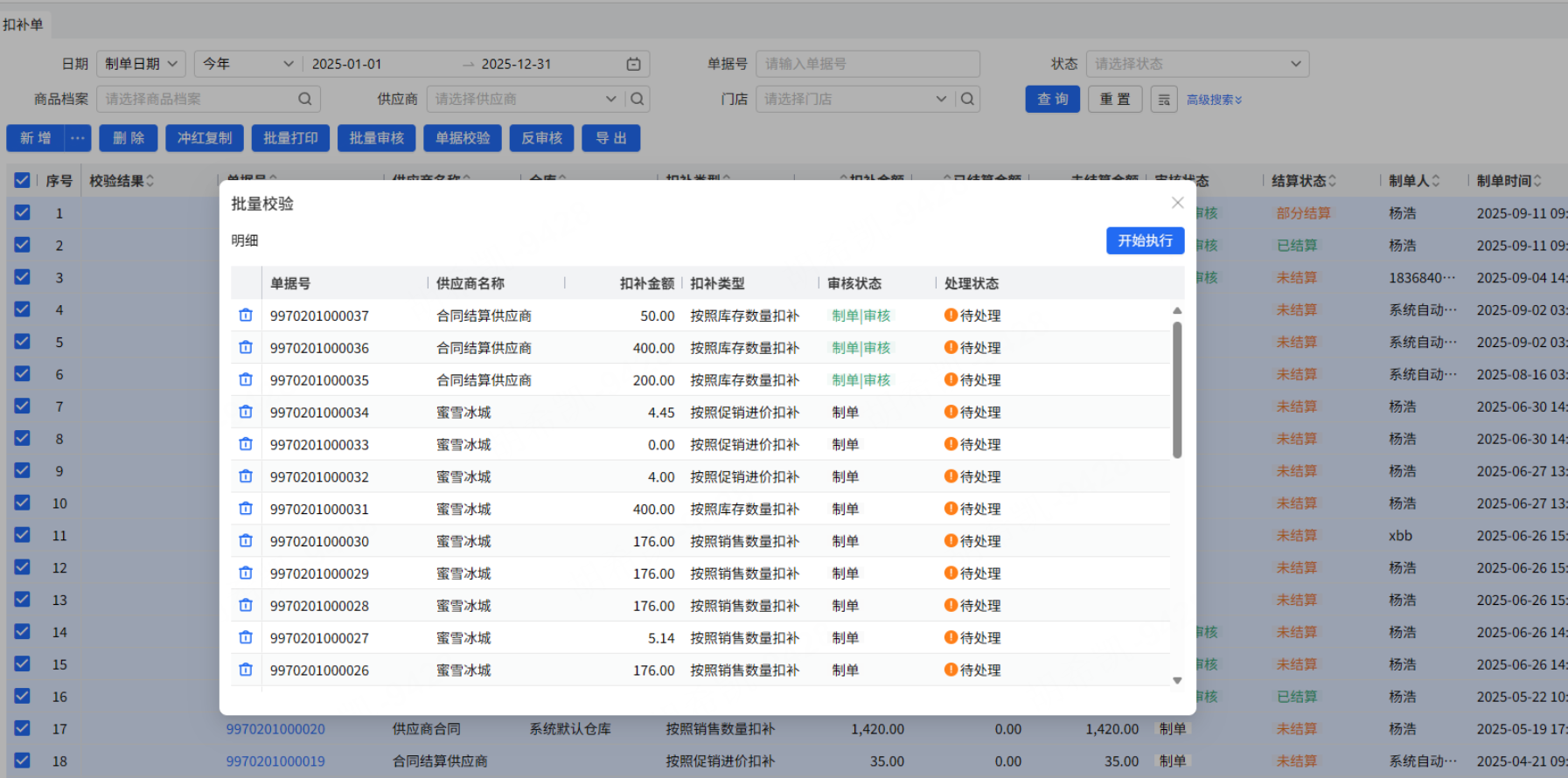Toggle the select-all checkbox in header

point(22,181)
